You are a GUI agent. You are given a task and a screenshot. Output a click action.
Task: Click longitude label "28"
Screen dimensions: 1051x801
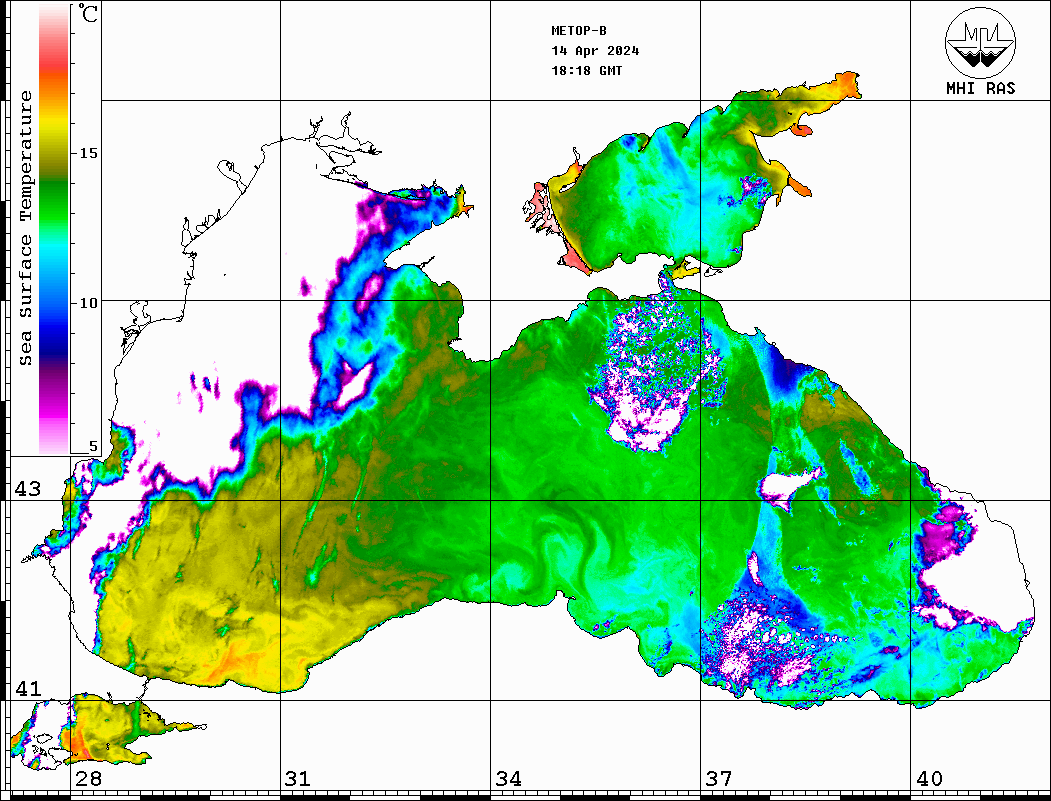(x=88, y=779)
